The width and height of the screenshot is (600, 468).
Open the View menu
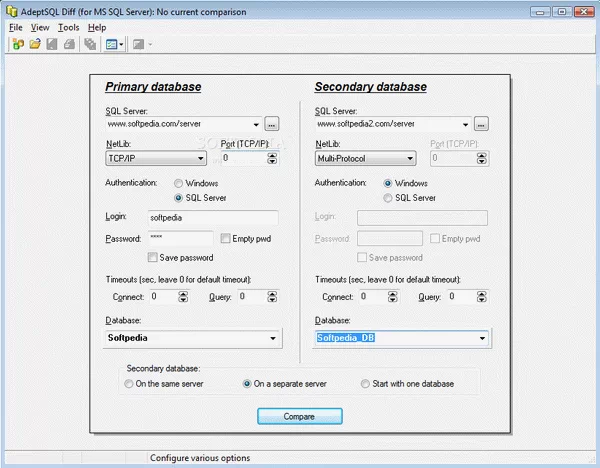[x=40, y=28]
